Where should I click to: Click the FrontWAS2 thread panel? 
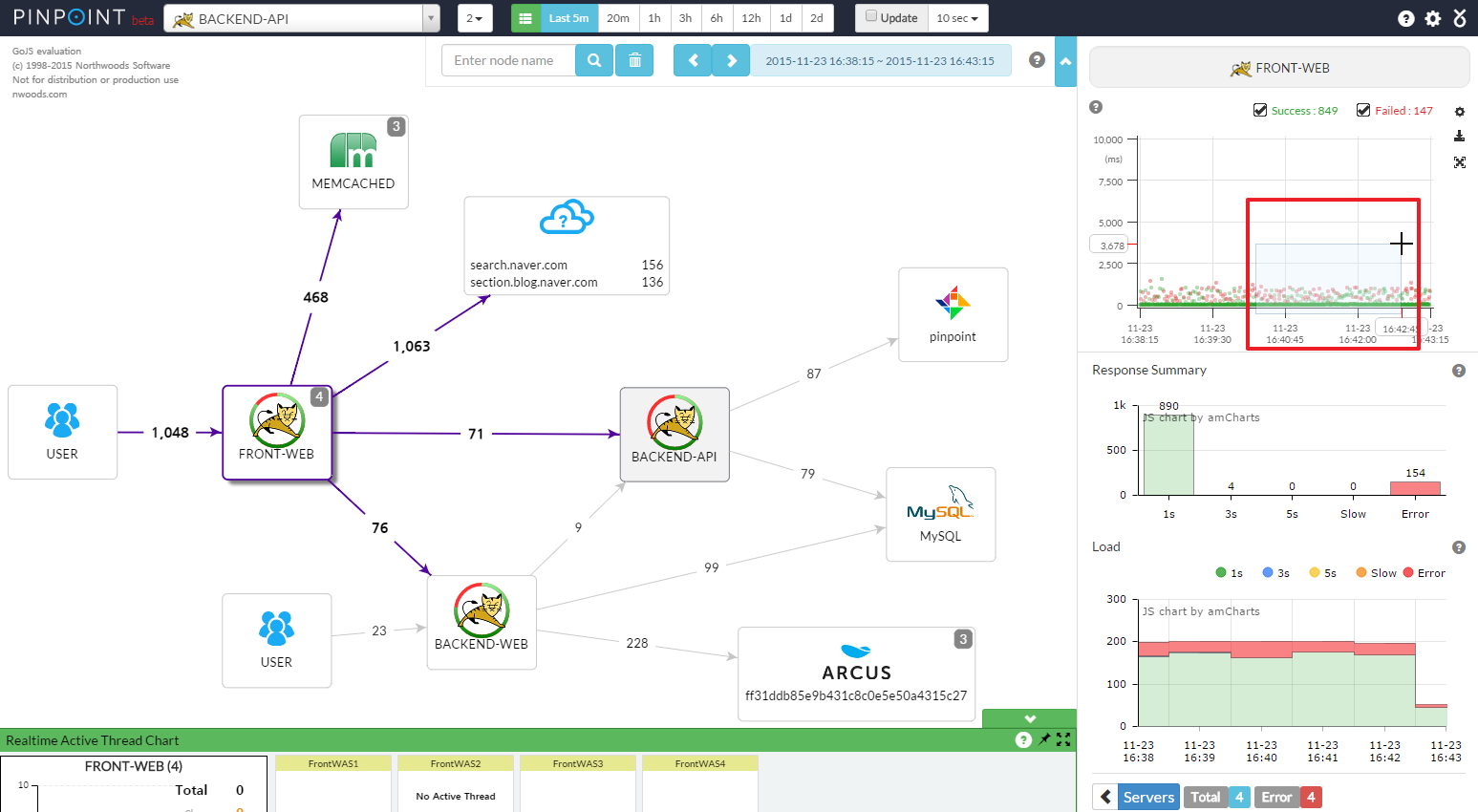(x=456, y=783)
